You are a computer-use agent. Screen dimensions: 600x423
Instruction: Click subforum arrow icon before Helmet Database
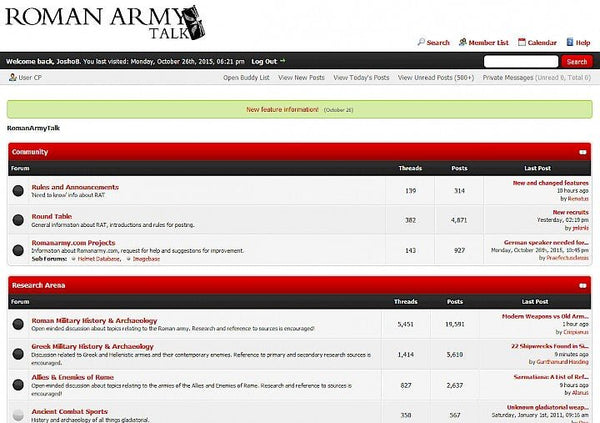tap(73, 259)
